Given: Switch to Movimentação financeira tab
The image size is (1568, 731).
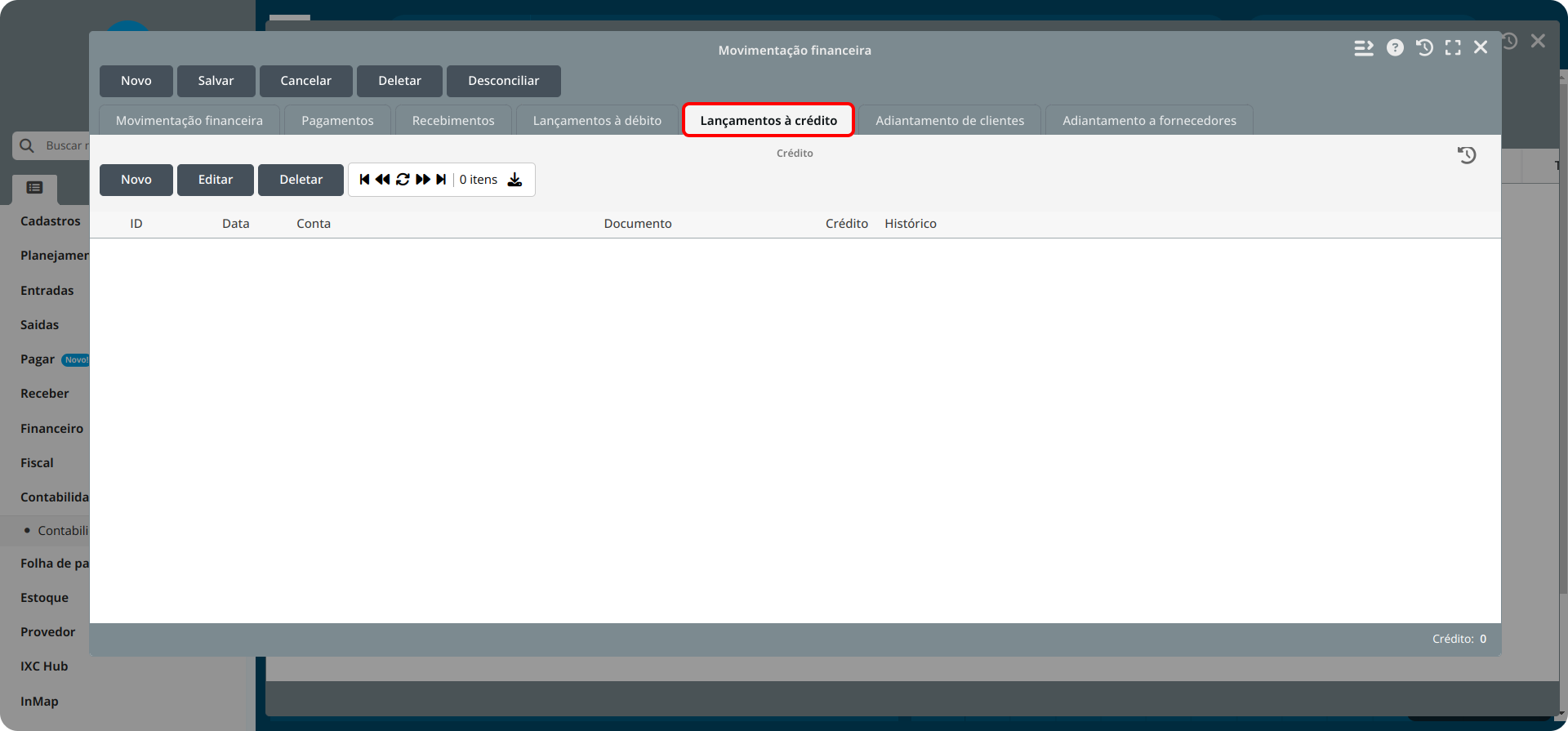Looking at the screenshot, I should click(189, 120).
